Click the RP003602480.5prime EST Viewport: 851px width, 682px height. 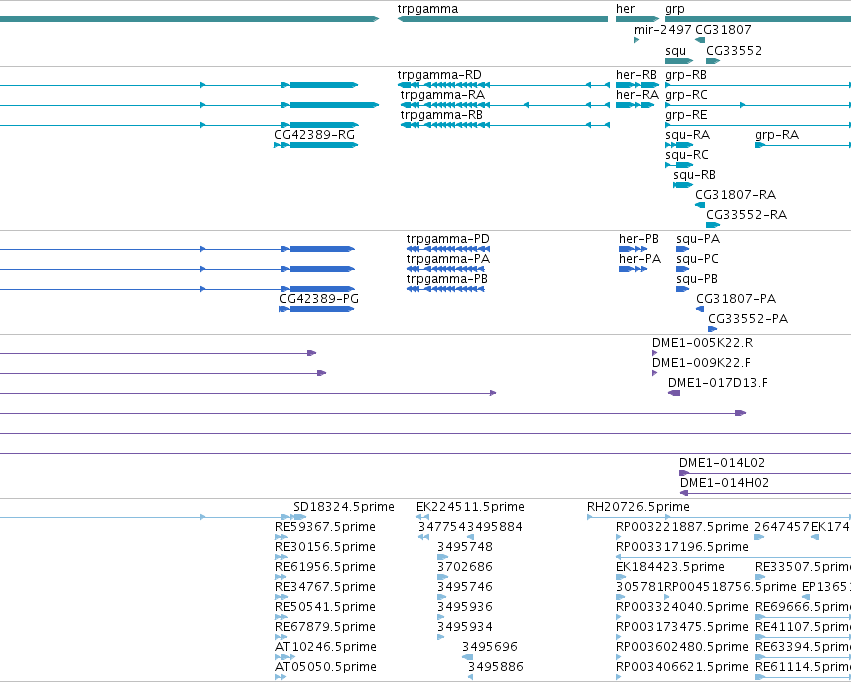pyautogui.click(x=619, y=658)
